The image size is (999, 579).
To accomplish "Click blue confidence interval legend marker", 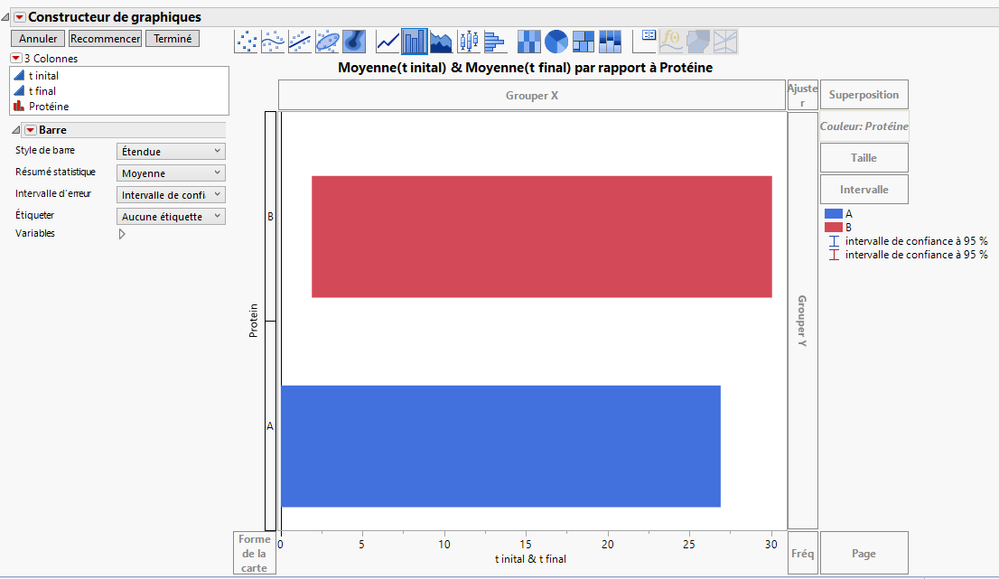I will click(833, 241).
